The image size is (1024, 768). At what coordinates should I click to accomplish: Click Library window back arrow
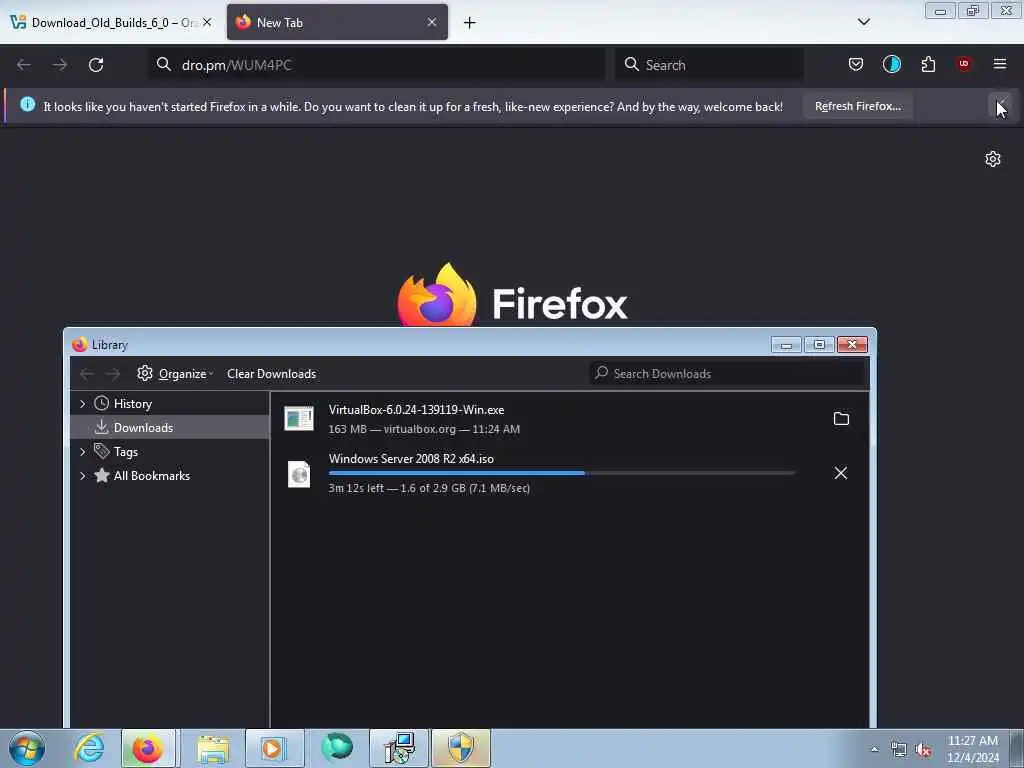86,374
